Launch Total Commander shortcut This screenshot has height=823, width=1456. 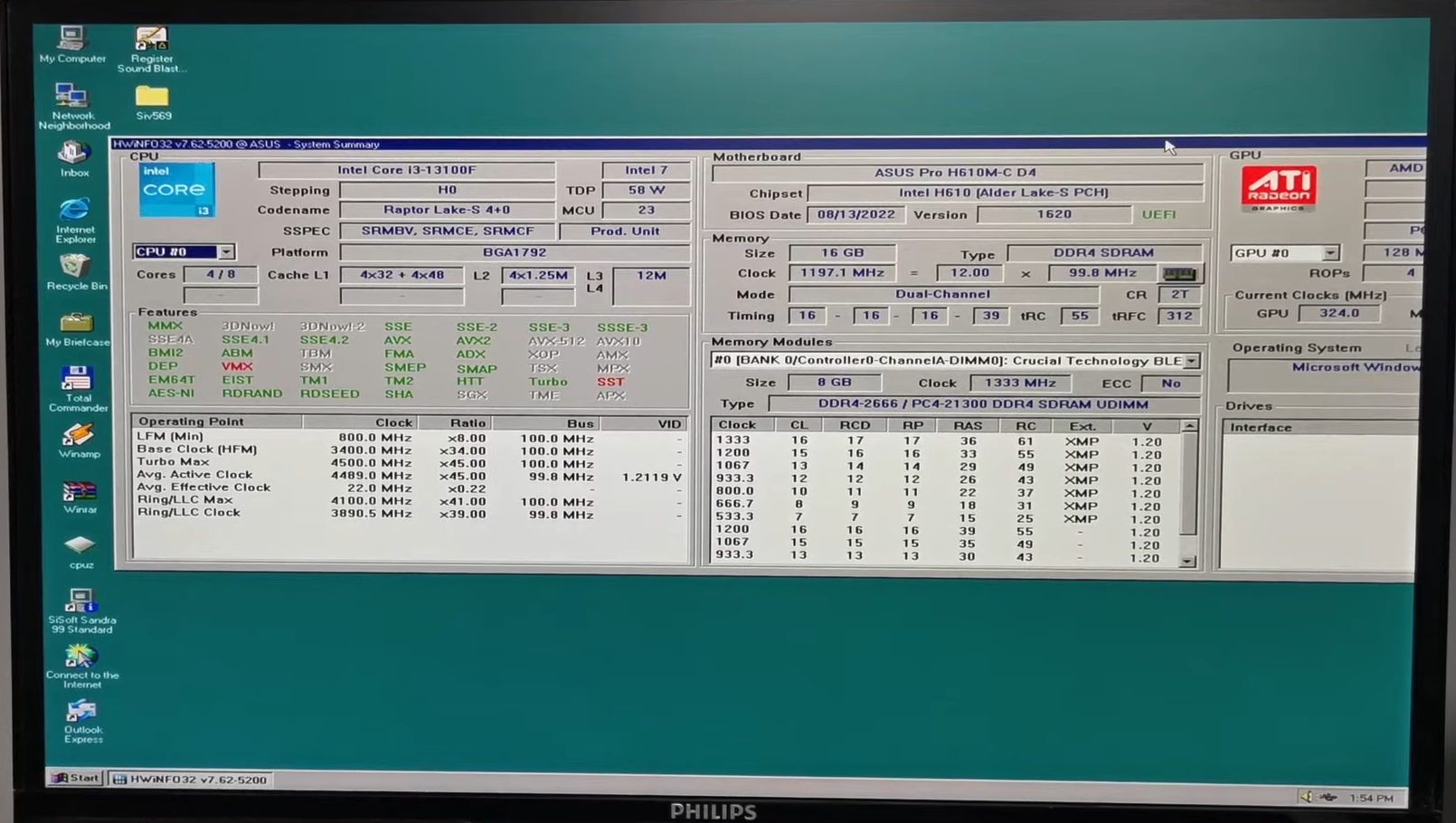click(x=78, y=389)
